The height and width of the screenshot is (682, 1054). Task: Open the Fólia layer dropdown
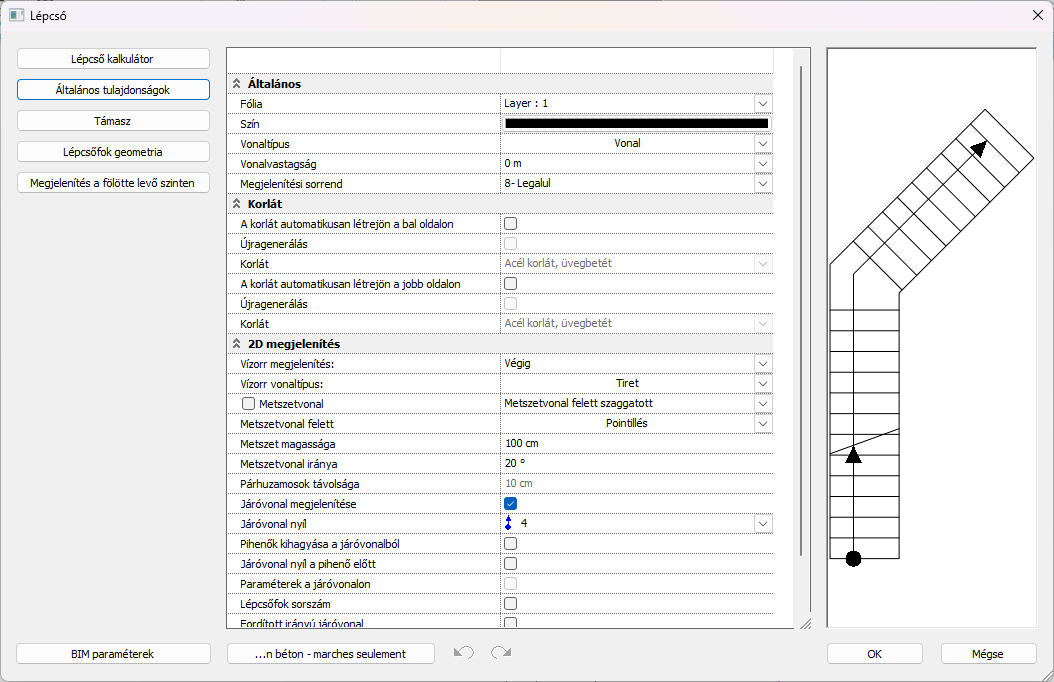[x=763, y=103]
